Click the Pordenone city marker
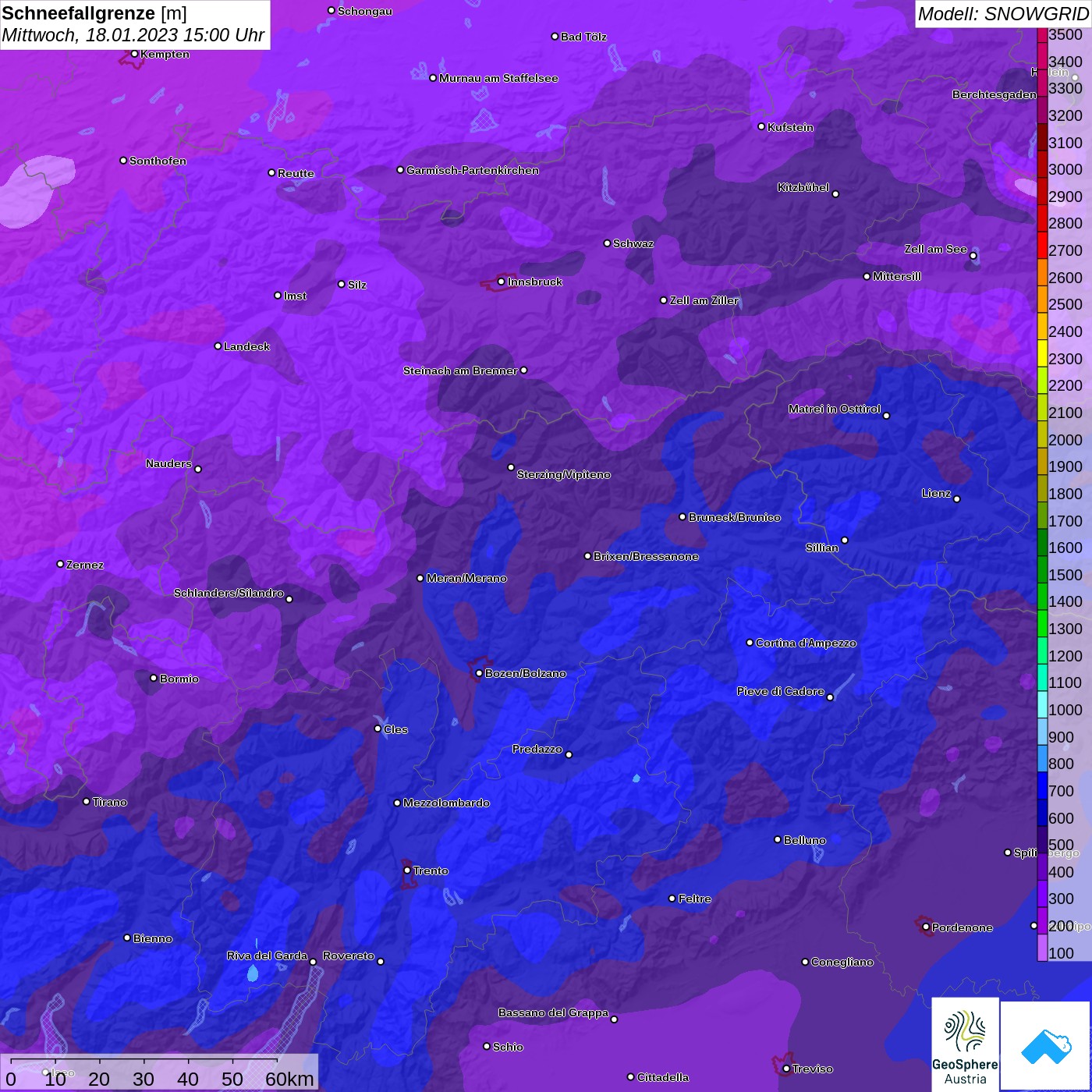The height and width of the screenshot is (1092, 1092). pos(926,927)
